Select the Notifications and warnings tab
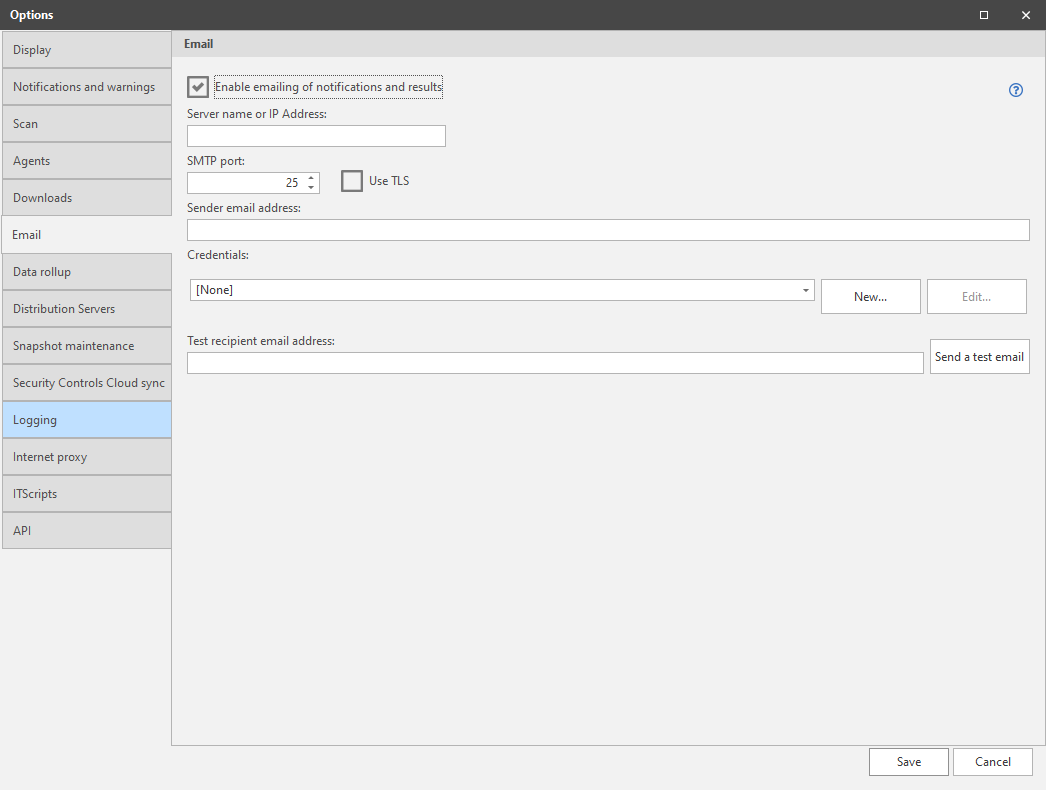This screenshot has width=1046, height=790. [86, 87]
